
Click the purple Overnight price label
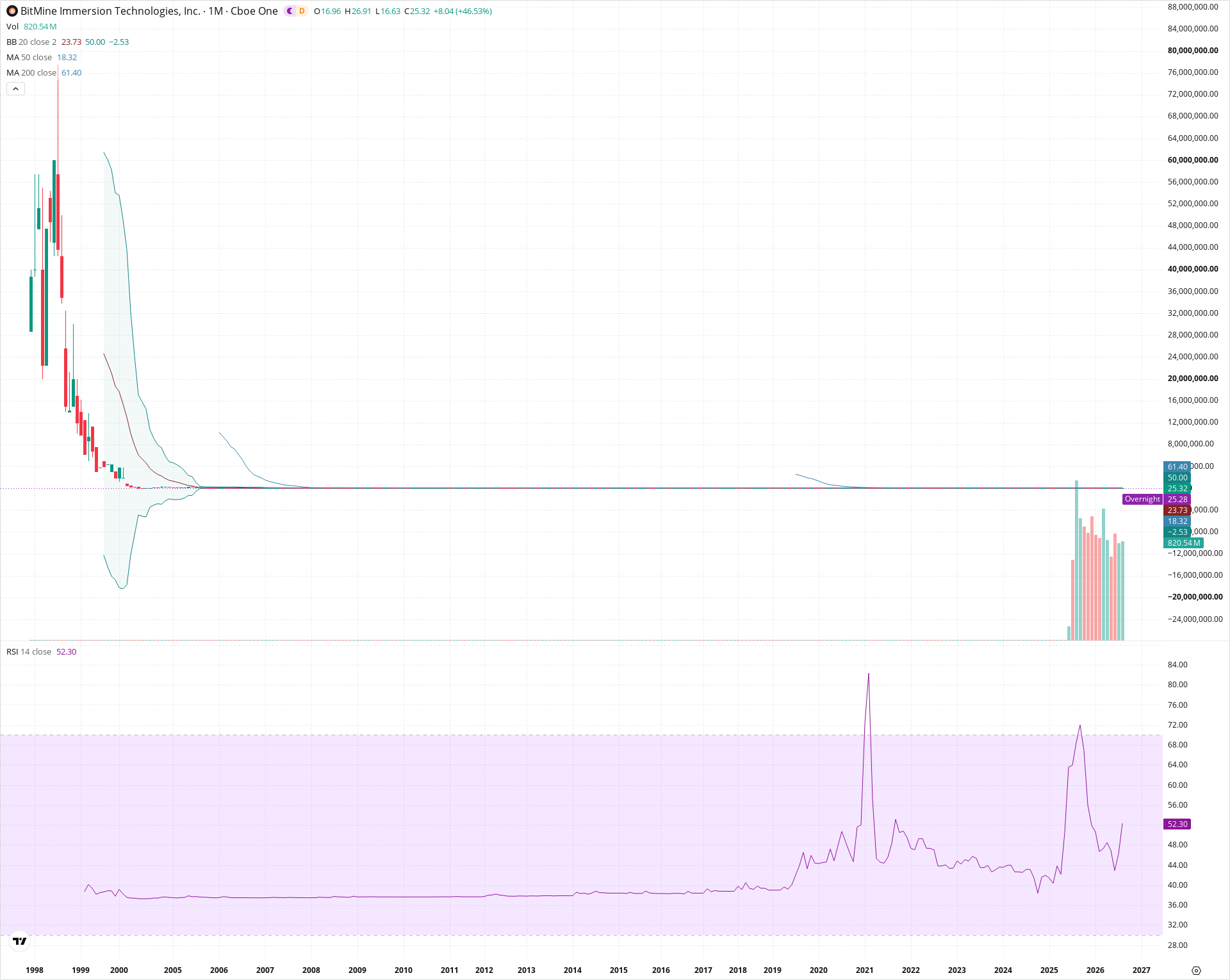coord(1142,499)
